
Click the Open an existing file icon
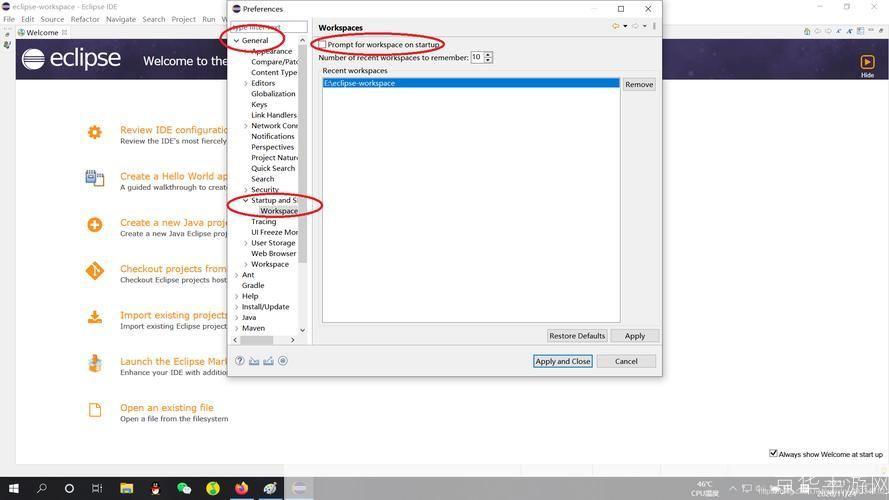(x=95, y=409)
